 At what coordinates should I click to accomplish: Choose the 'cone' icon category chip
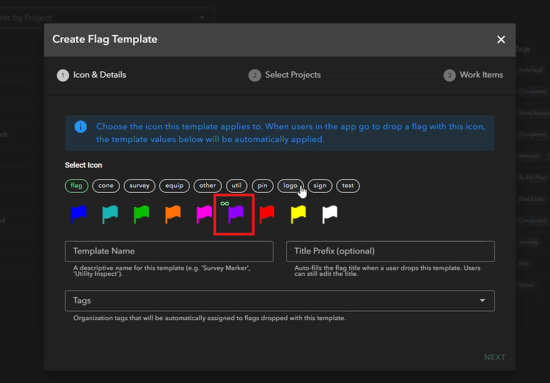point(106,186)
